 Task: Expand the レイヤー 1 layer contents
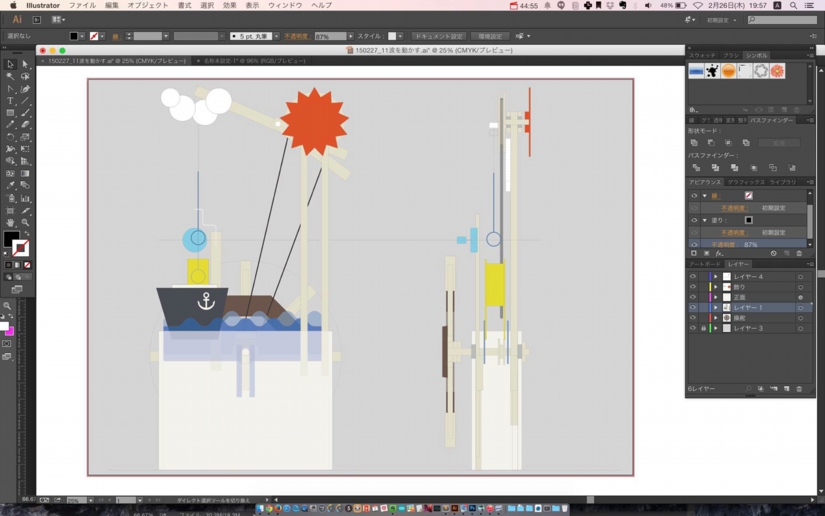[716, 308]
